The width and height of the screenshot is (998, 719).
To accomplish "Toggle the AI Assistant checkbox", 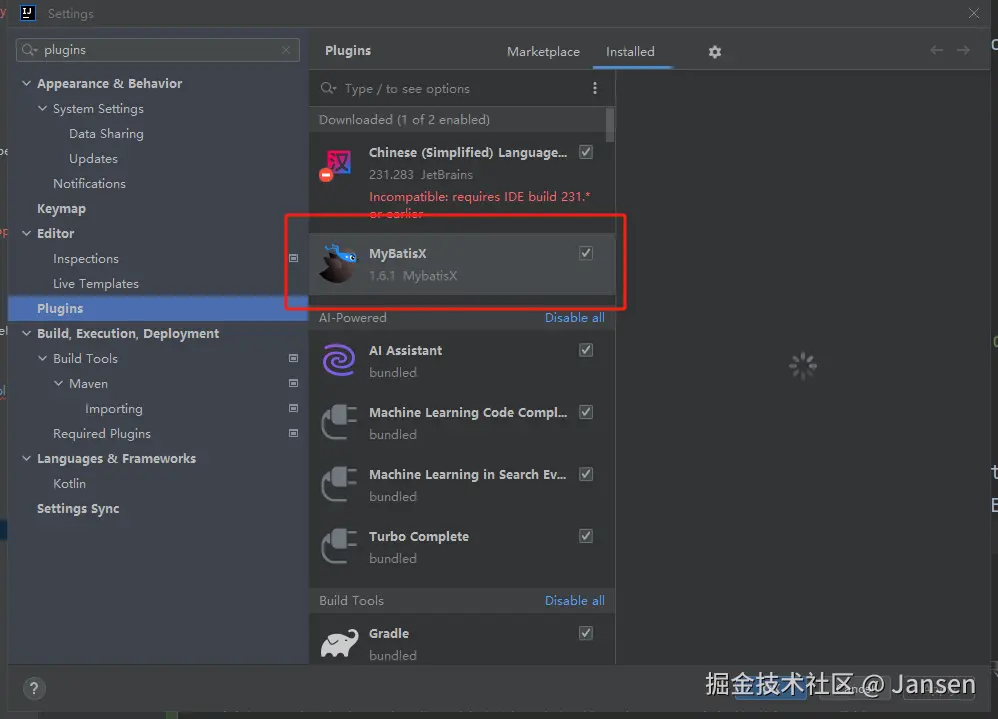I will (586, 350).
